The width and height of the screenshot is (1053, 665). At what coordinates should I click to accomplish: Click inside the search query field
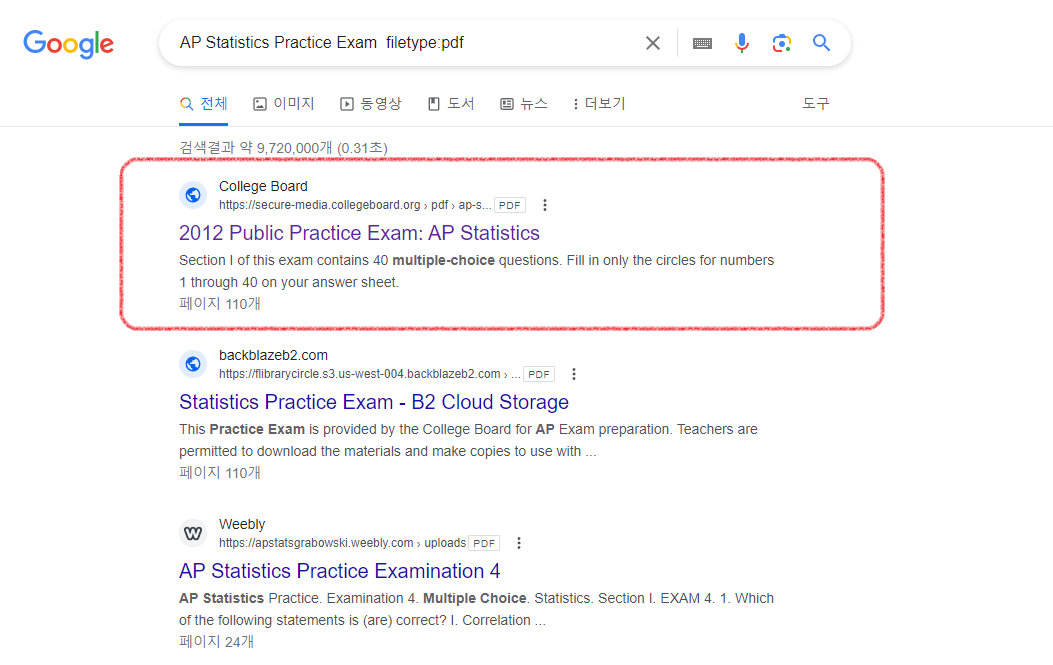point(403,43)
